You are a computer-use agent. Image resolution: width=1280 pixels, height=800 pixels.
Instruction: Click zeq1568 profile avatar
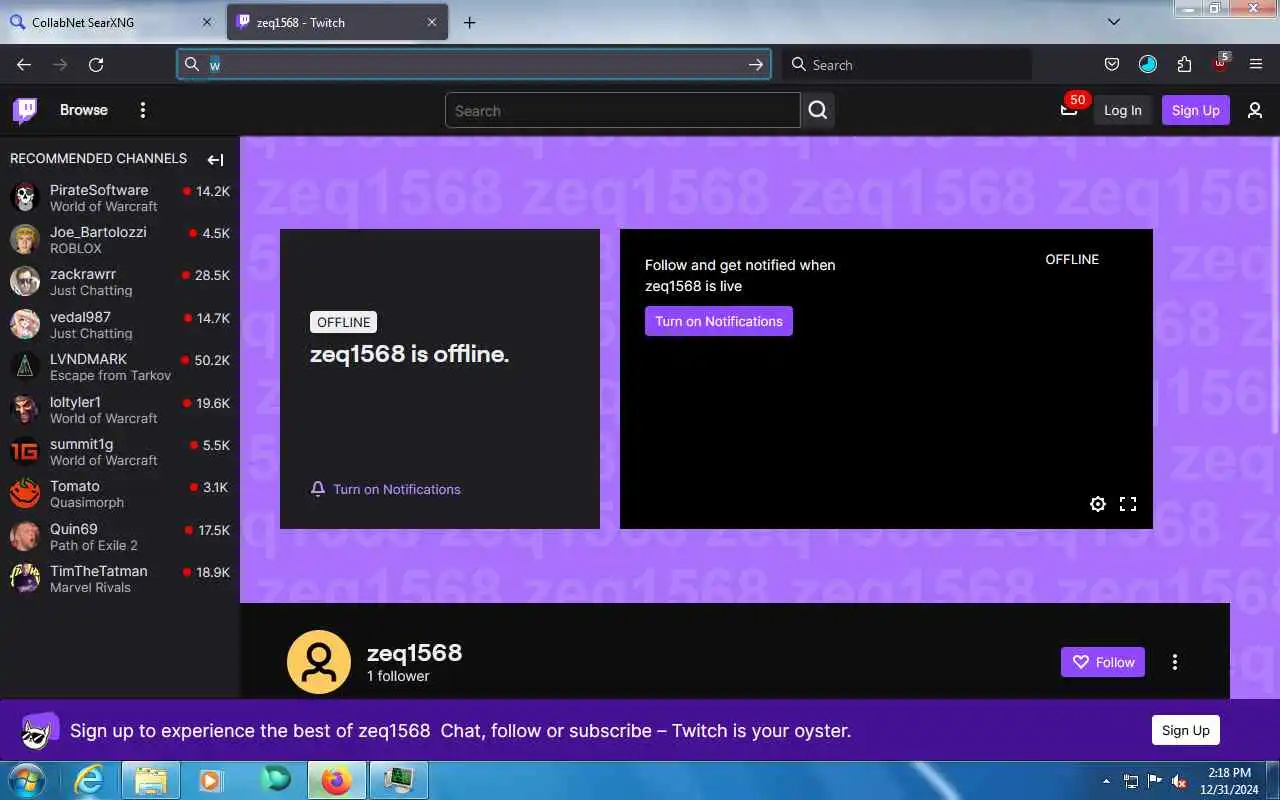[x=319, y=662]
